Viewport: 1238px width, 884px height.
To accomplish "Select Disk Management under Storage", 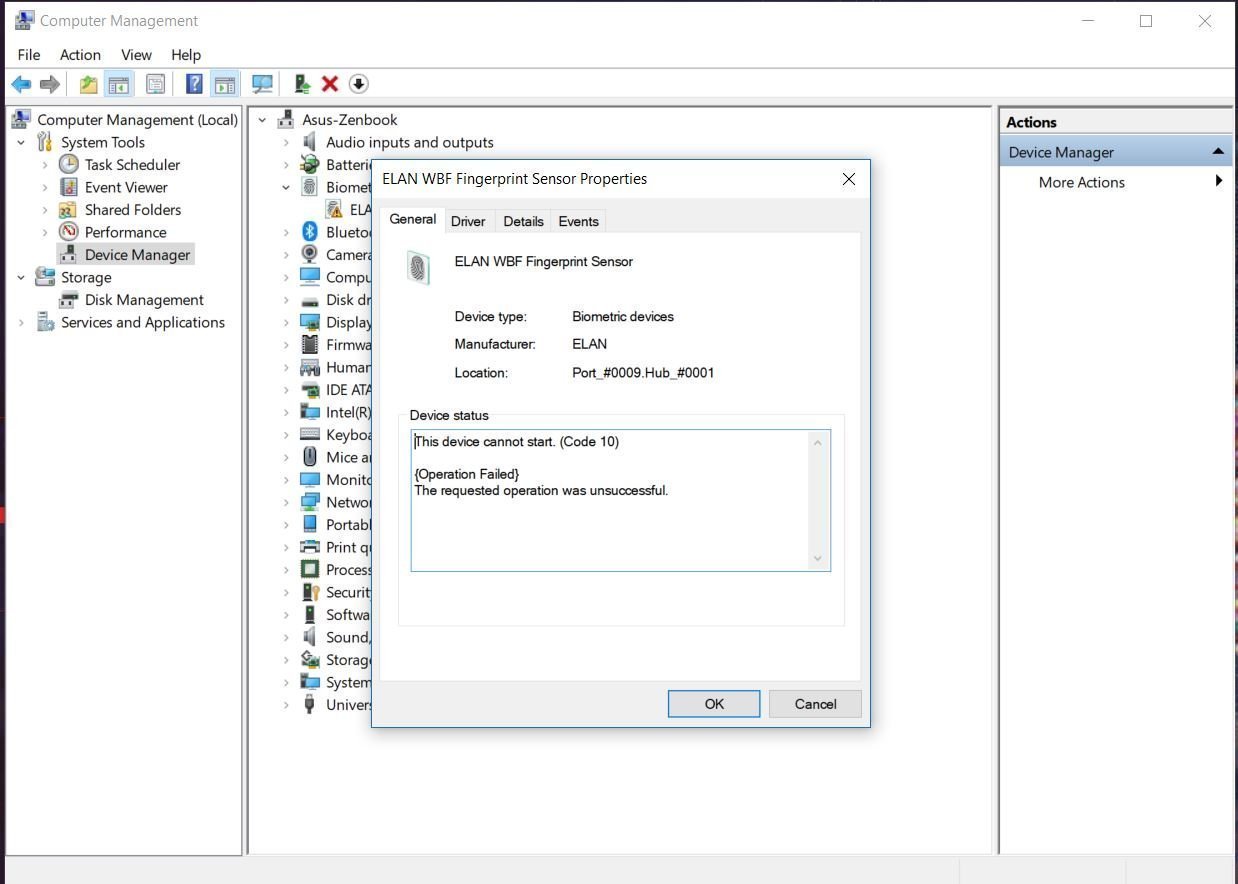I will 144,300.
